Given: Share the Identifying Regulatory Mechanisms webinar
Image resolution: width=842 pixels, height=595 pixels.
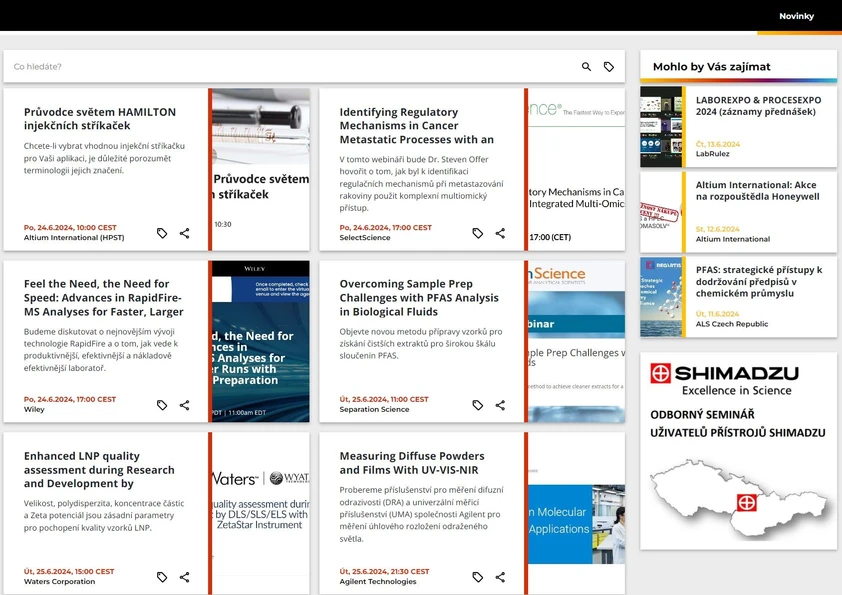Looking at the screenshot, I should pos(500,233).
